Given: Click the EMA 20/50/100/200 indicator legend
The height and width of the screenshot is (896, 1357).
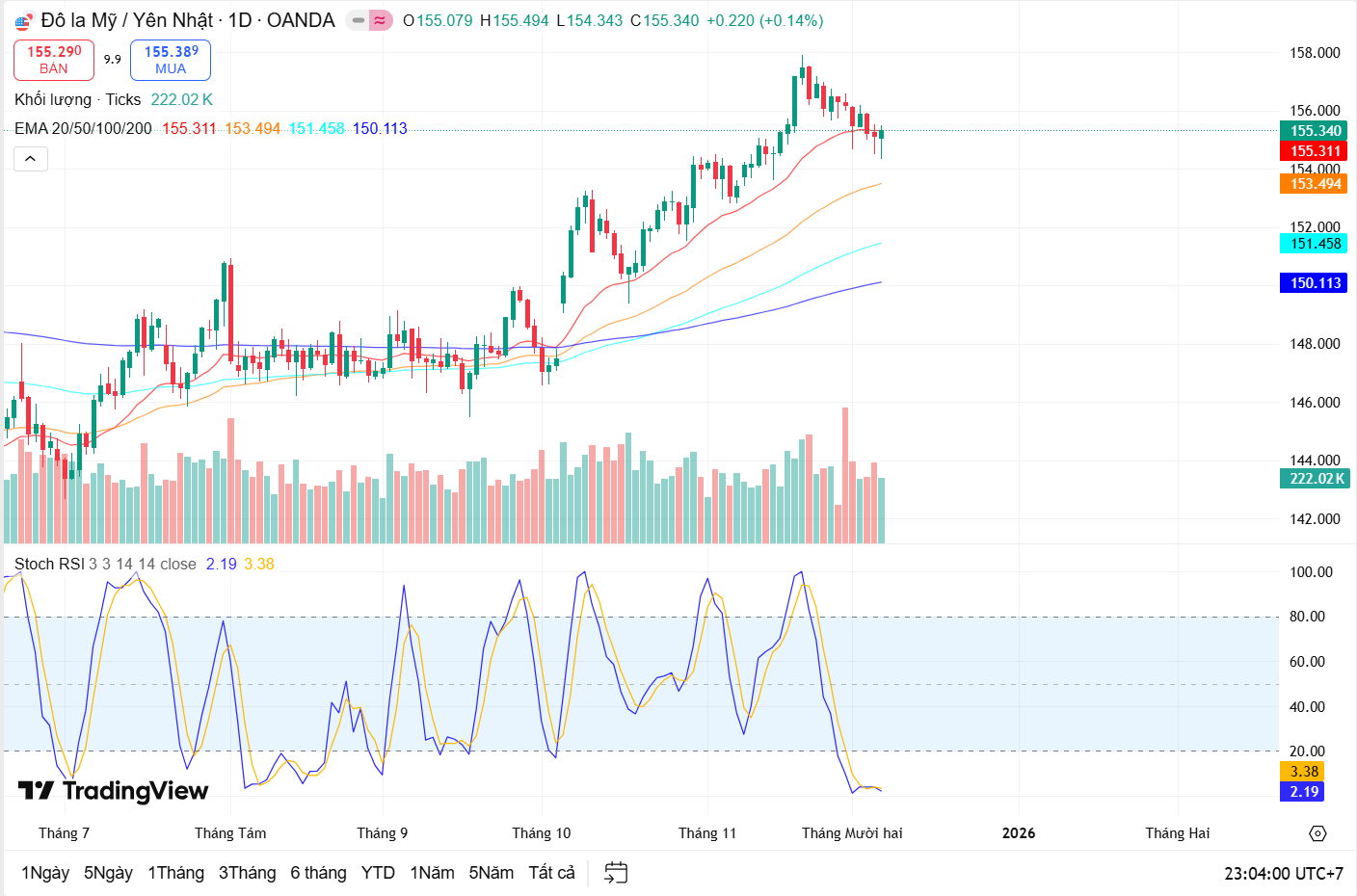Looking at the screenshot, I should click(x=83, y=128).
